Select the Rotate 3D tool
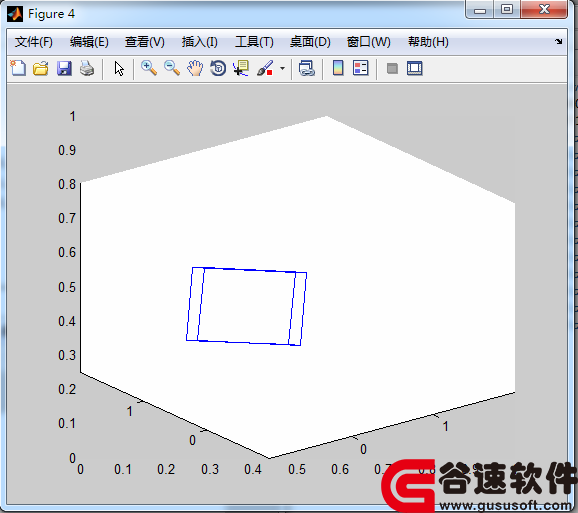This screenshot has height=513, width=578. (218, 68)
